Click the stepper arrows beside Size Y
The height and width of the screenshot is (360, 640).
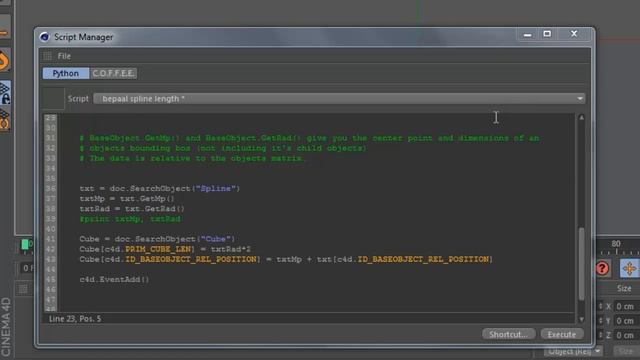600,321
